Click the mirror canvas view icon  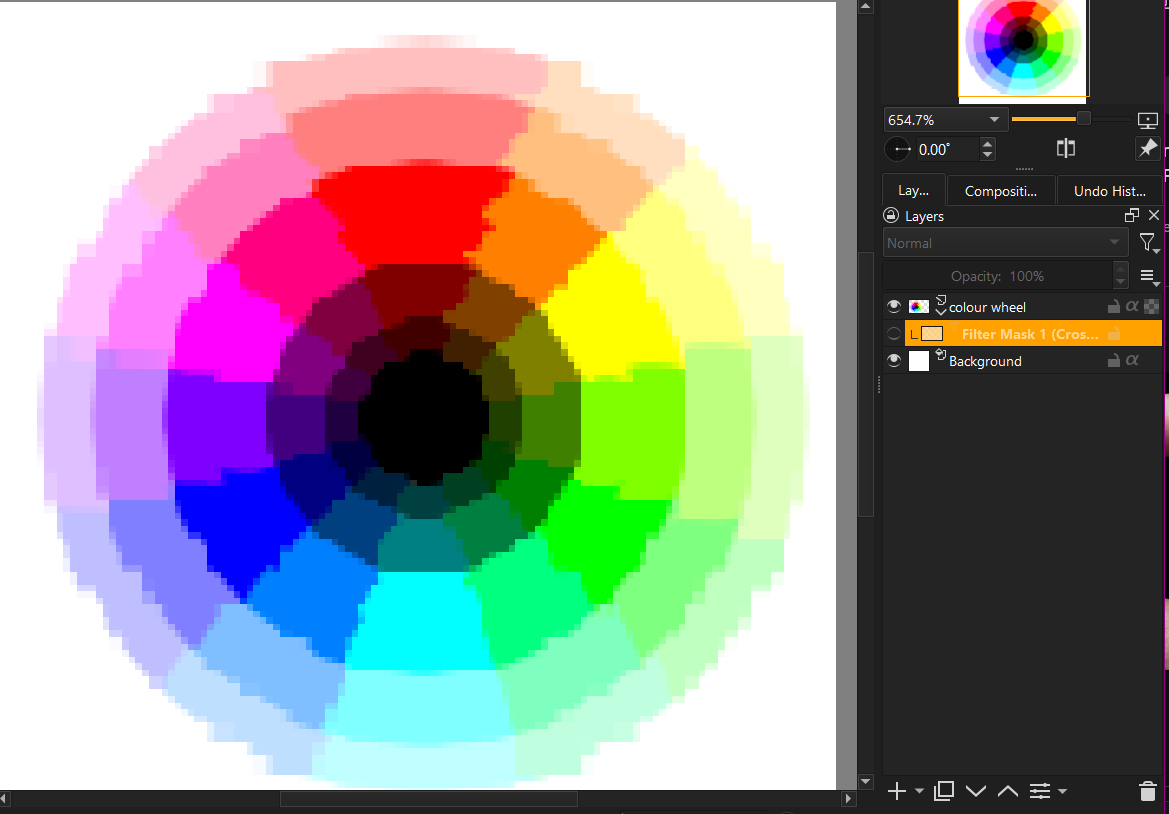1066,149
